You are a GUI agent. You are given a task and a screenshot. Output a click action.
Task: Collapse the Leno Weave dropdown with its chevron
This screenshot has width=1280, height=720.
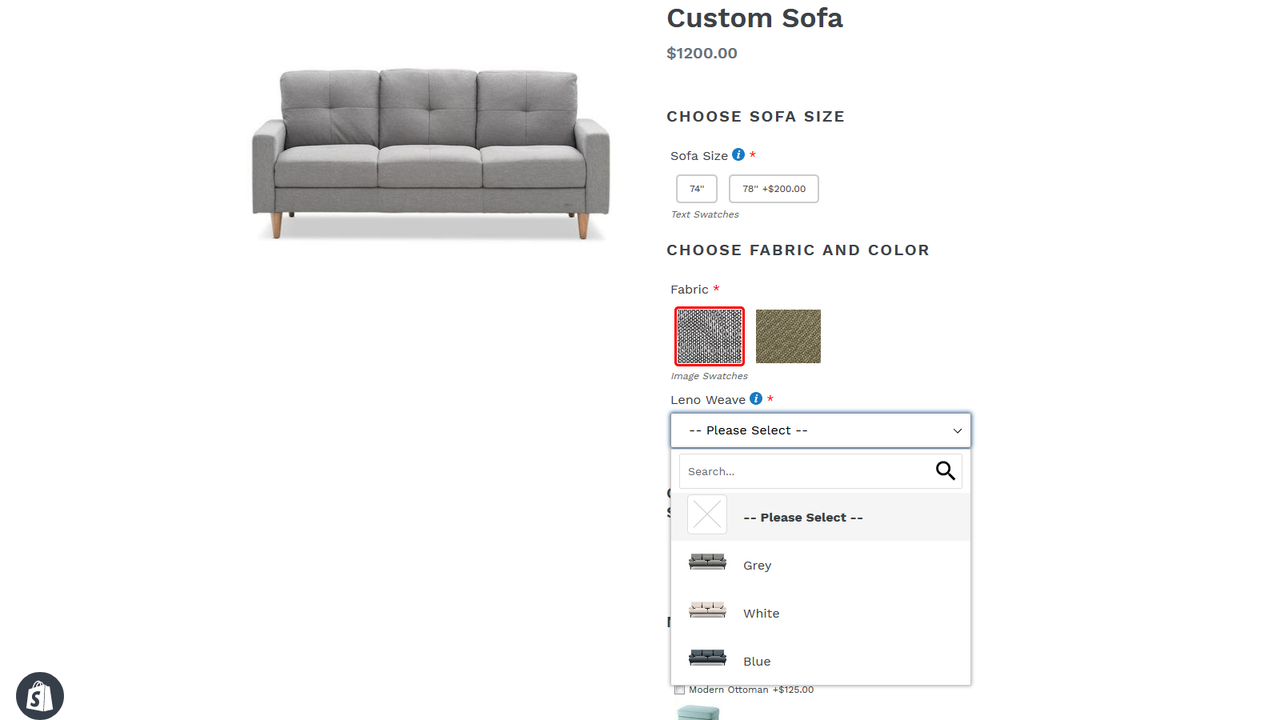click(958, 430)
